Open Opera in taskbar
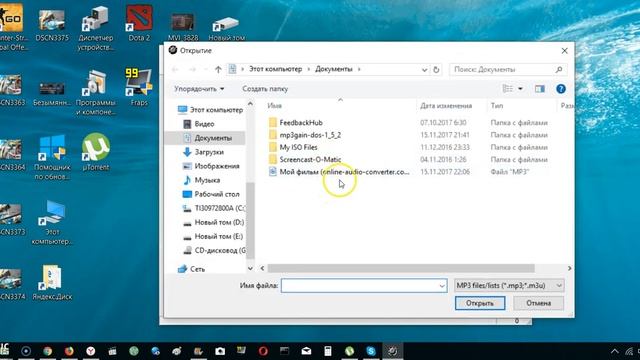 (x=263, y=351)
